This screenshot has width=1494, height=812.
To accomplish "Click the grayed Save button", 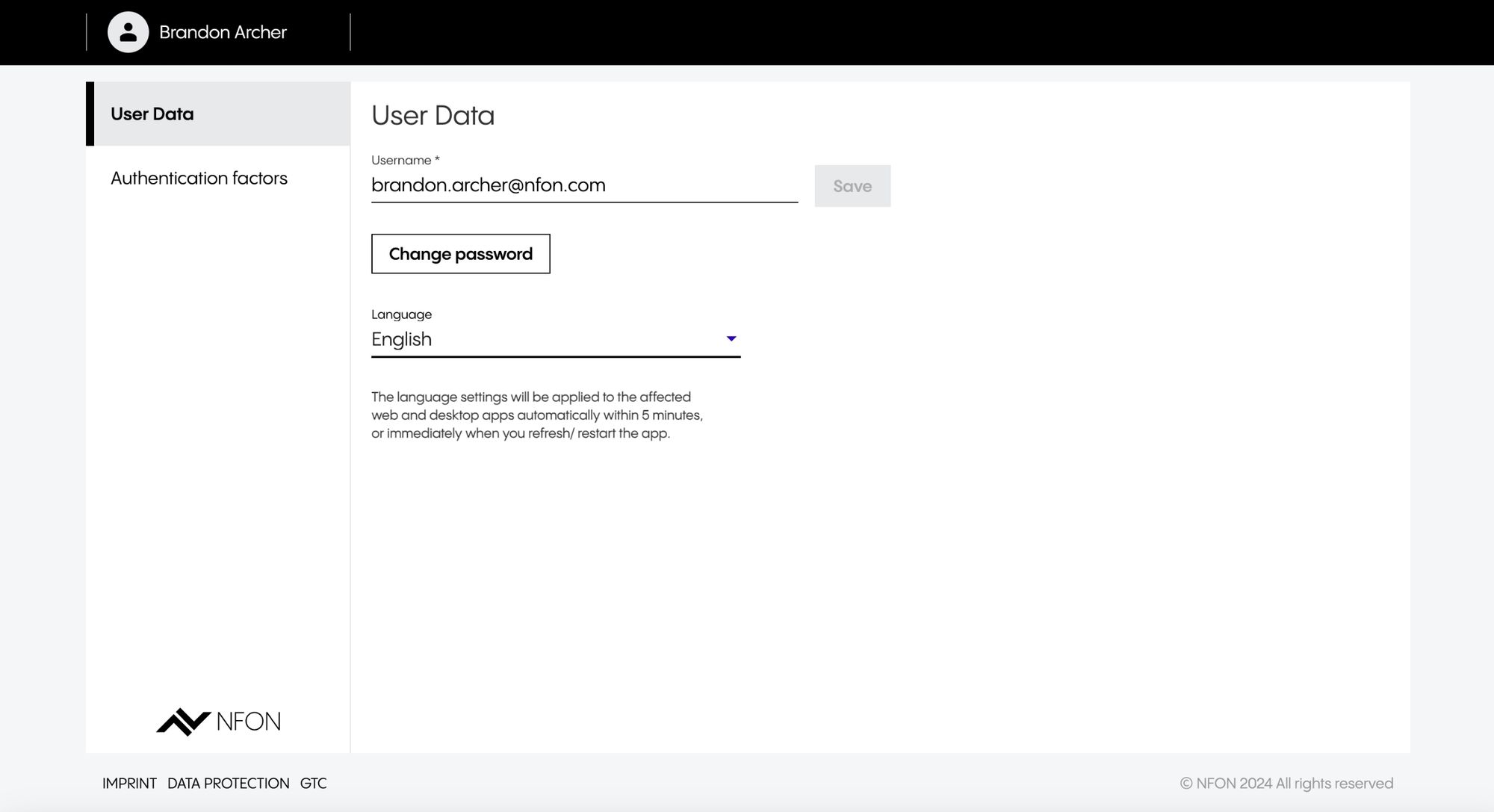I will point(852,186).
